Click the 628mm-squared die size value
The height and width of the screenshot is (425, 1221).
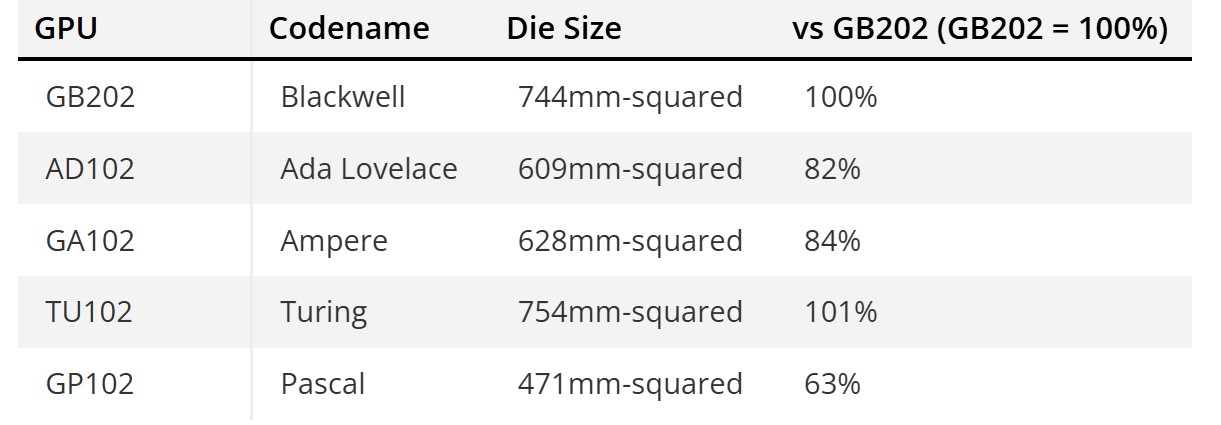click(x=630, y=241)
